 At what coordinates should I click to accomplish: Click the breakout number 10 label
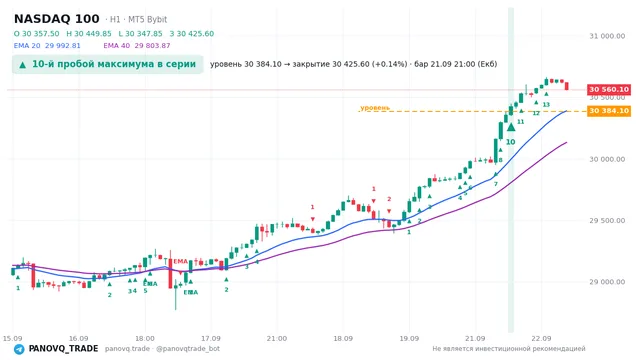click(511, 142)
